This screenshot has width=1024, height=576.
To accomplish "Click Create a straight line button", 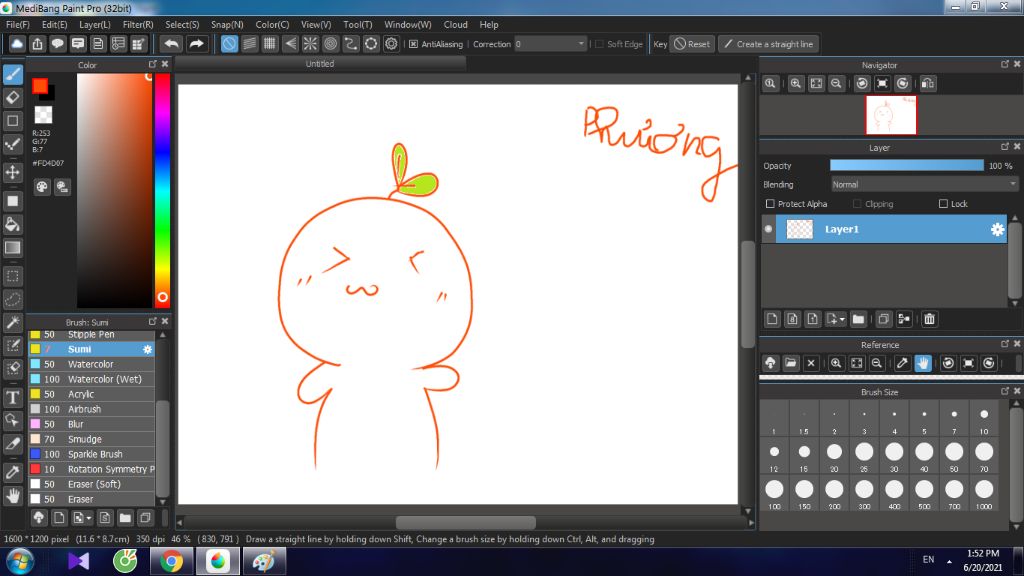I will [769, 44].
